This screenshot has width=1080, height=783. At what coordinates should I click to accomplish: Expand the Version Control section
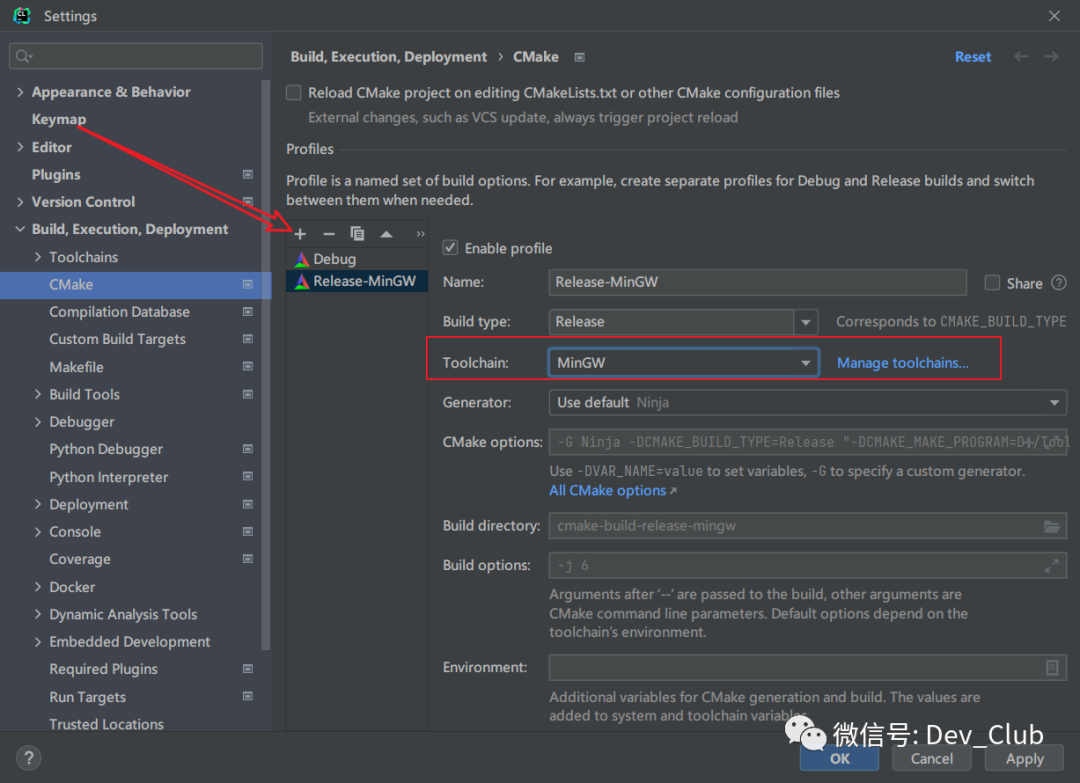coord(20,202)
